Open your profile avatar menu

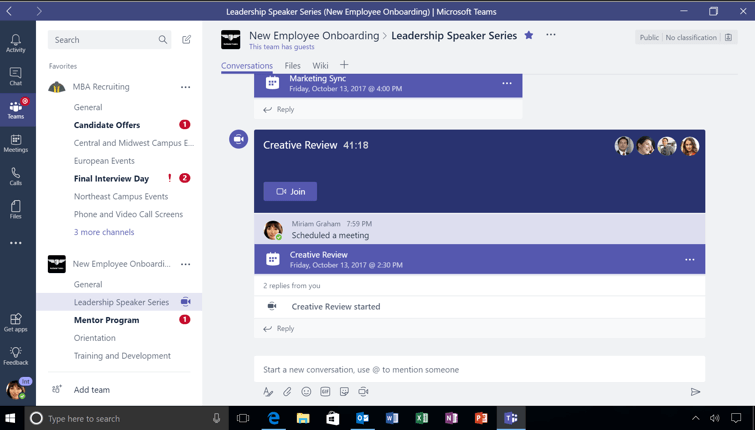pyautogui.click(x=15, y=389)
